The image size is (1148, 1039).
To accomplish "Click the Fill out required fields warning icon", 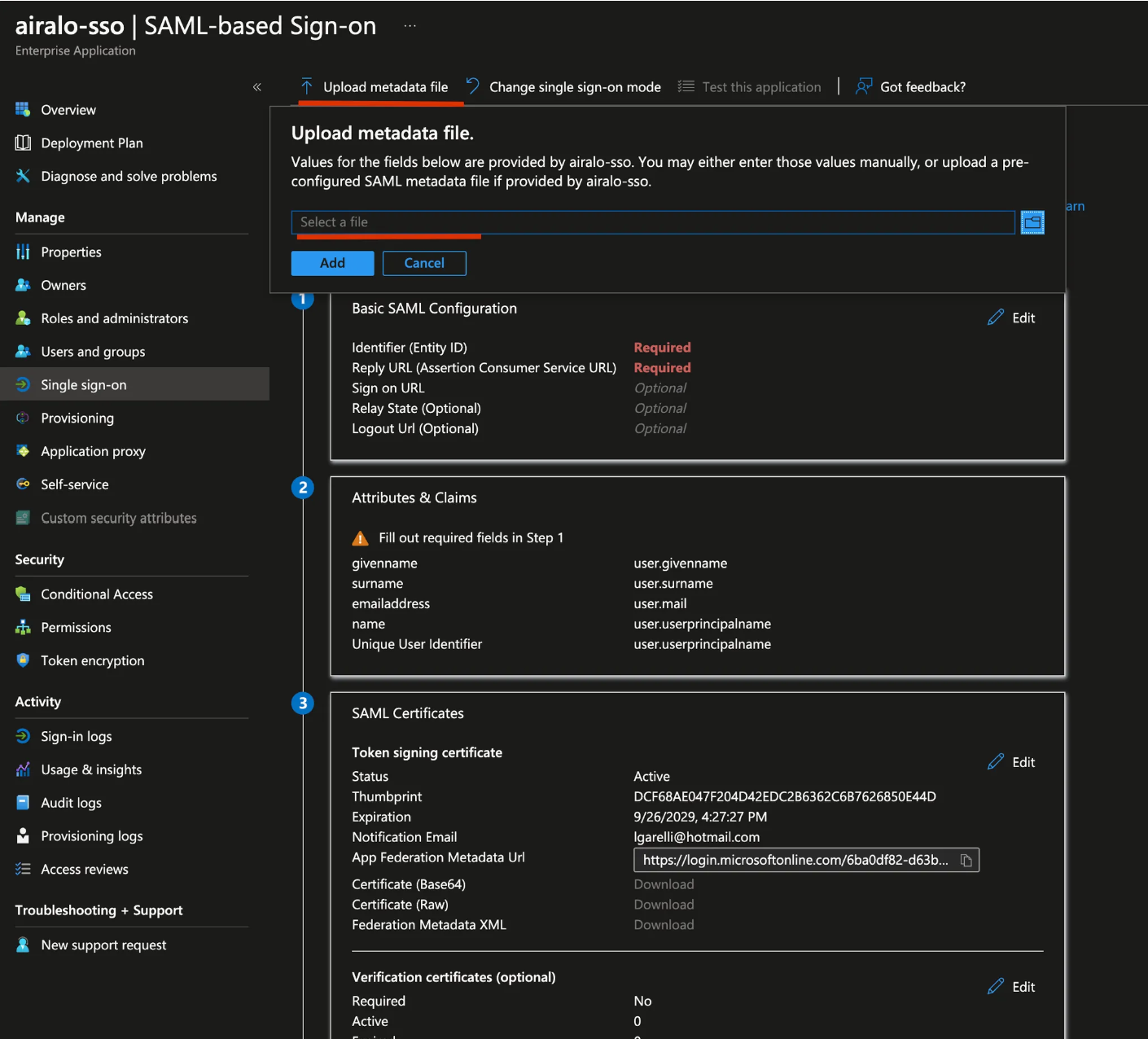I will pos(360,538).
